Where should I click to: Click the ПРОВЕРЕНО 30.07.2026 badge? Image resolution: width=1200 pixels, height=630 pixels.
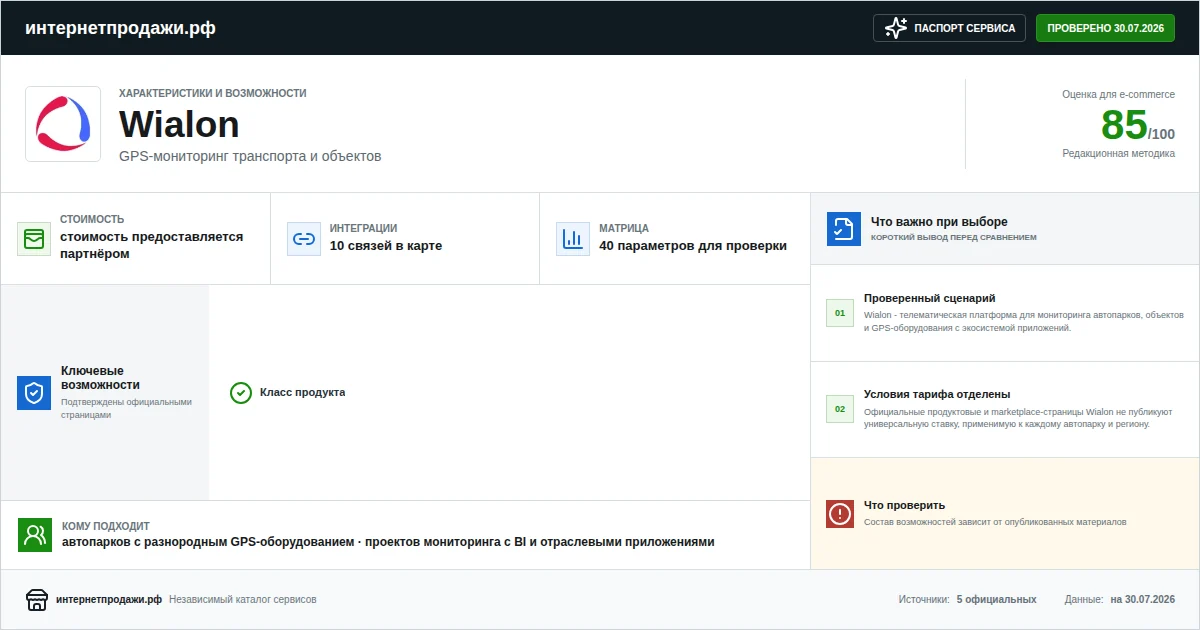click(1105, 28)
